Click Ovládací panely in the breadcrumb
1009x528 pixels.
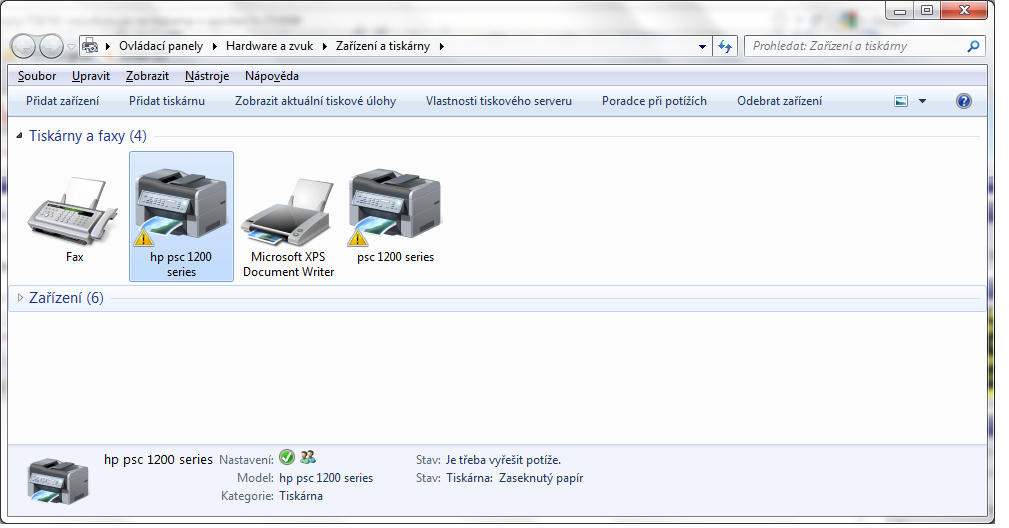(161, 46)
